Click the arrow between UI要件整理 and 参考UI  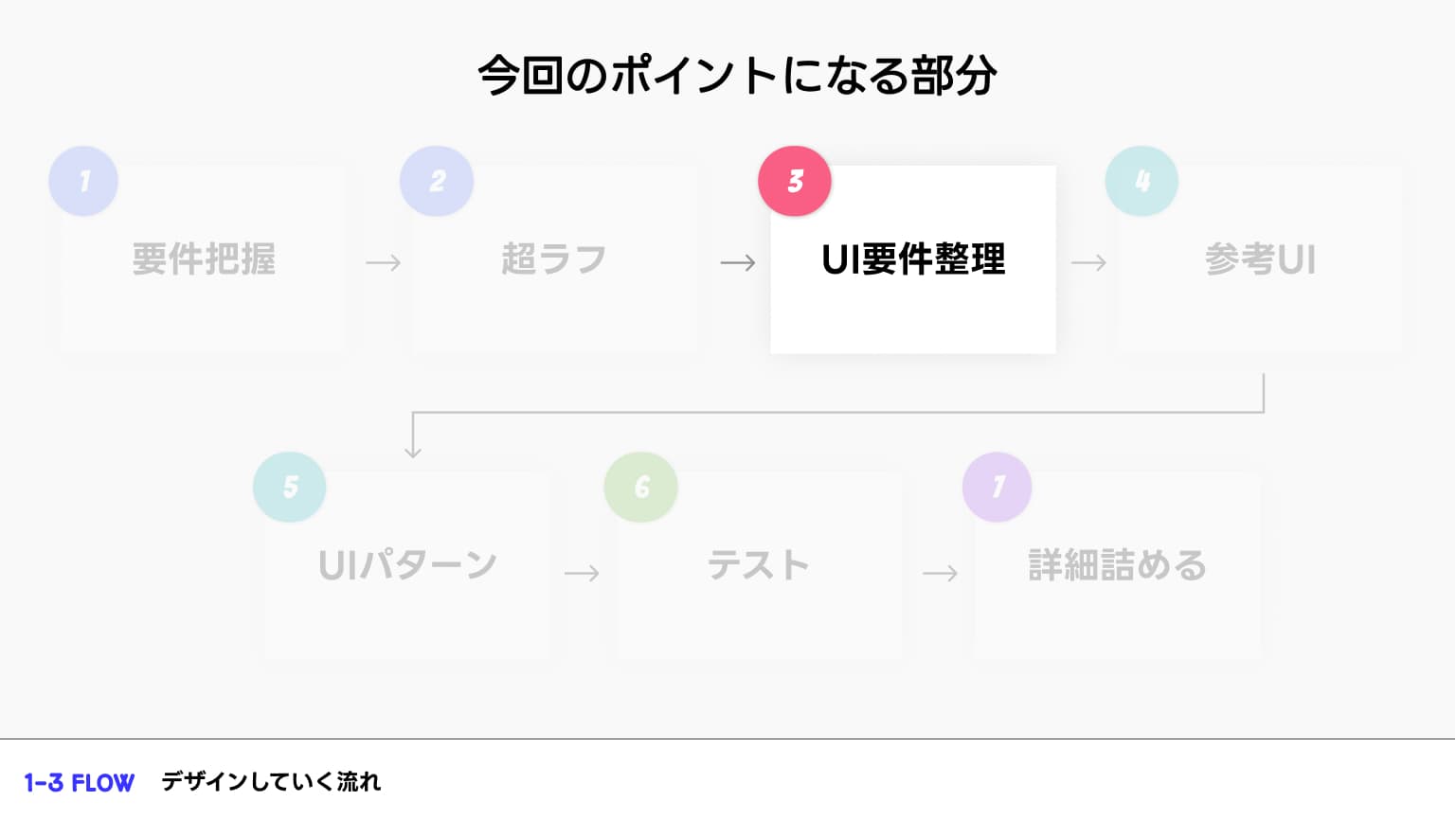[x=1088, y=262]
